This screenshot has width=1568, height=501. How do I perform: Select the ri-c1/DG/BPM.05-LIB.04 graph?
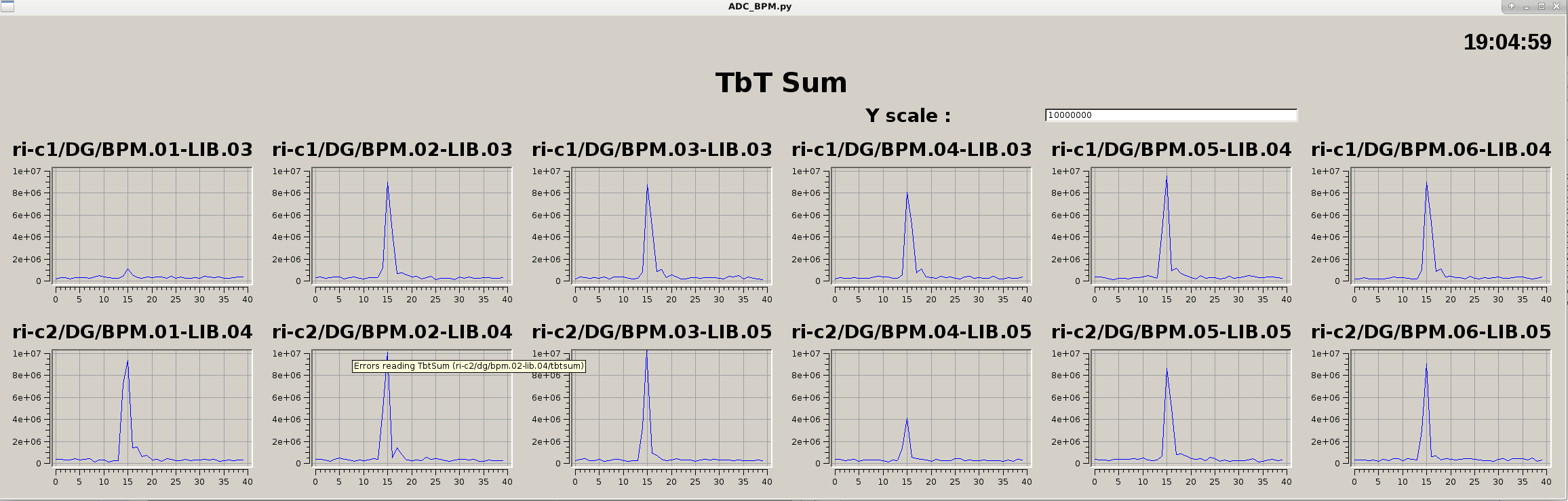pyautogui.click(x=1190, y=225)
